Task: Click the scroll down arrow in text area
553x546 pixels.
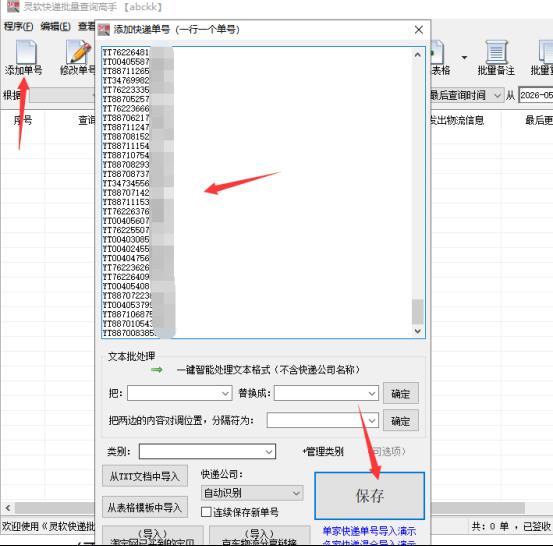Action: coord(418,331)
